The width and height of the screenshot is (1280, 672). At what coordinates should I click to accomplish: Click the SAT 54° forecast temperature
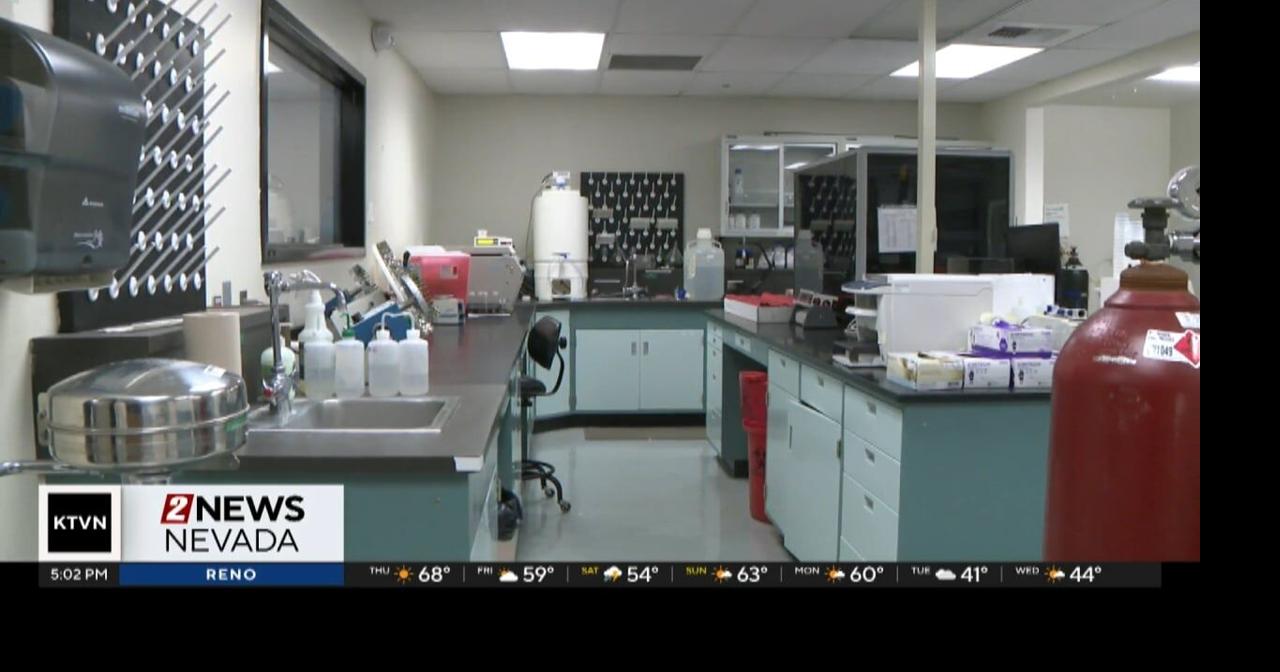pyautogui.click(x=642, y=575)
